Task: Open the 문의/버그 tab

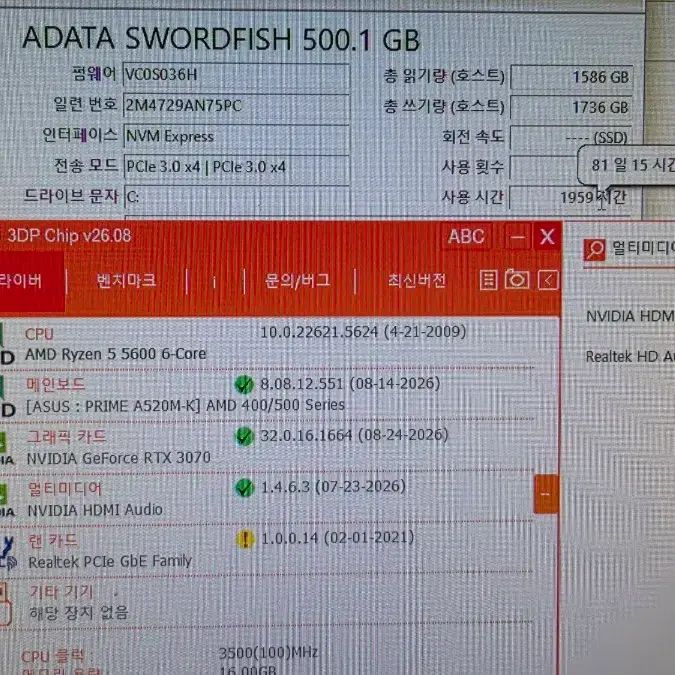Action: [297, 281]
